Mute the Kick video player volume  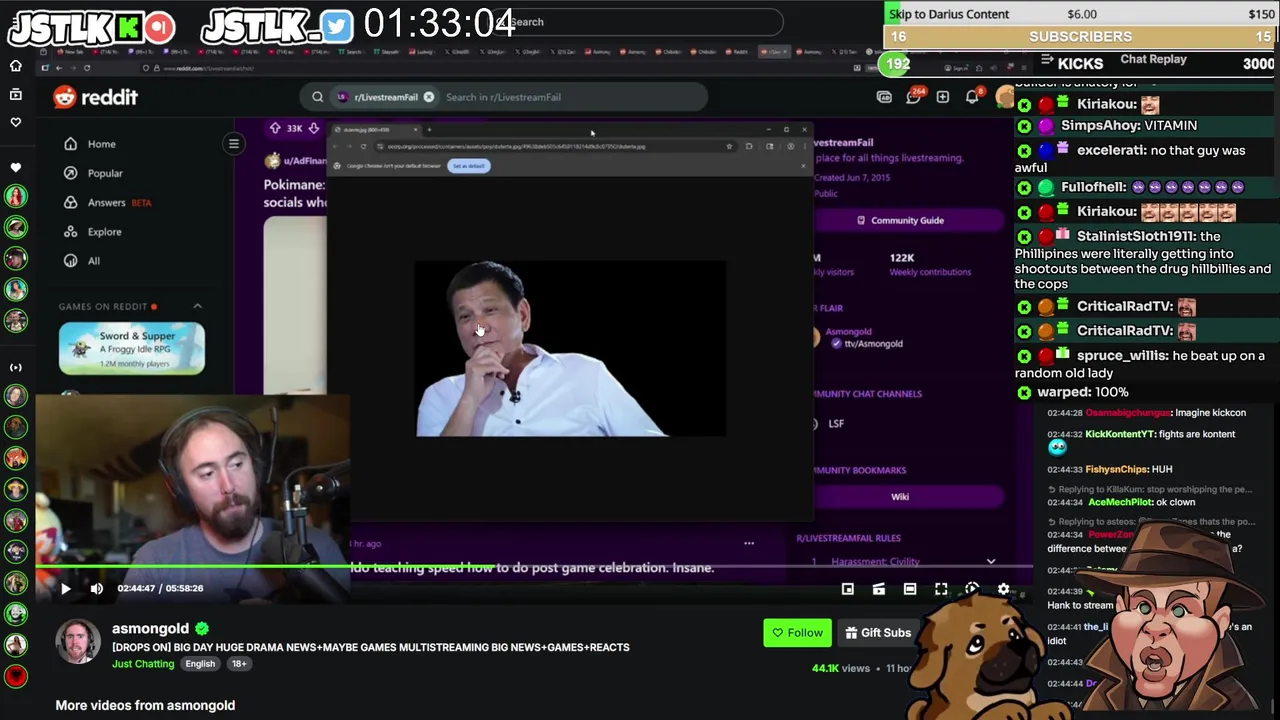click(97, 589)
